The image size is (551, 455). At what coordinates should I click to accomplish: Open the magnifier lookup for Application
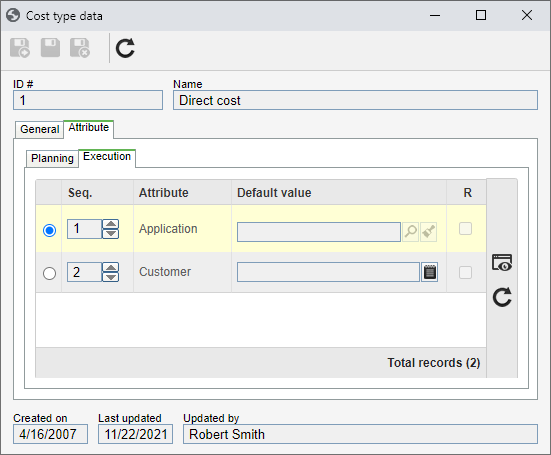pos(410,232)
